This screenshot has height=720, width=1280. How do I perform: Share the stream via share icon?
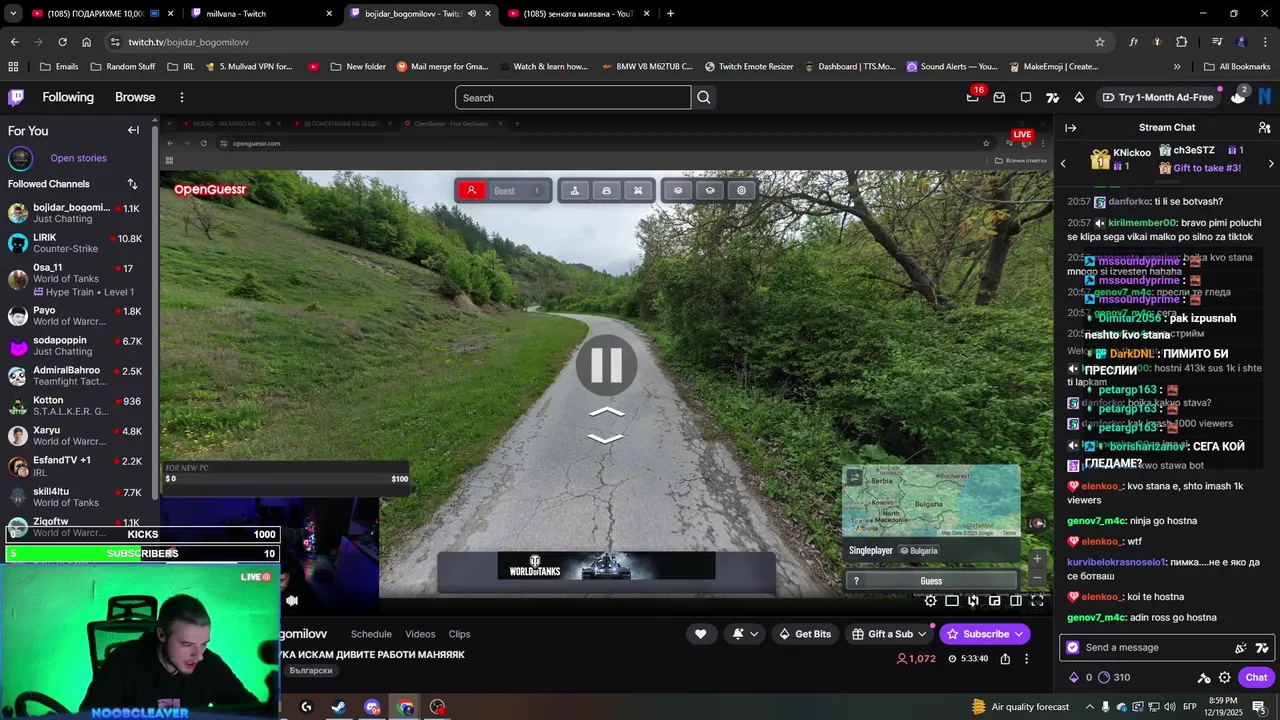click(x=1005, y=659)
